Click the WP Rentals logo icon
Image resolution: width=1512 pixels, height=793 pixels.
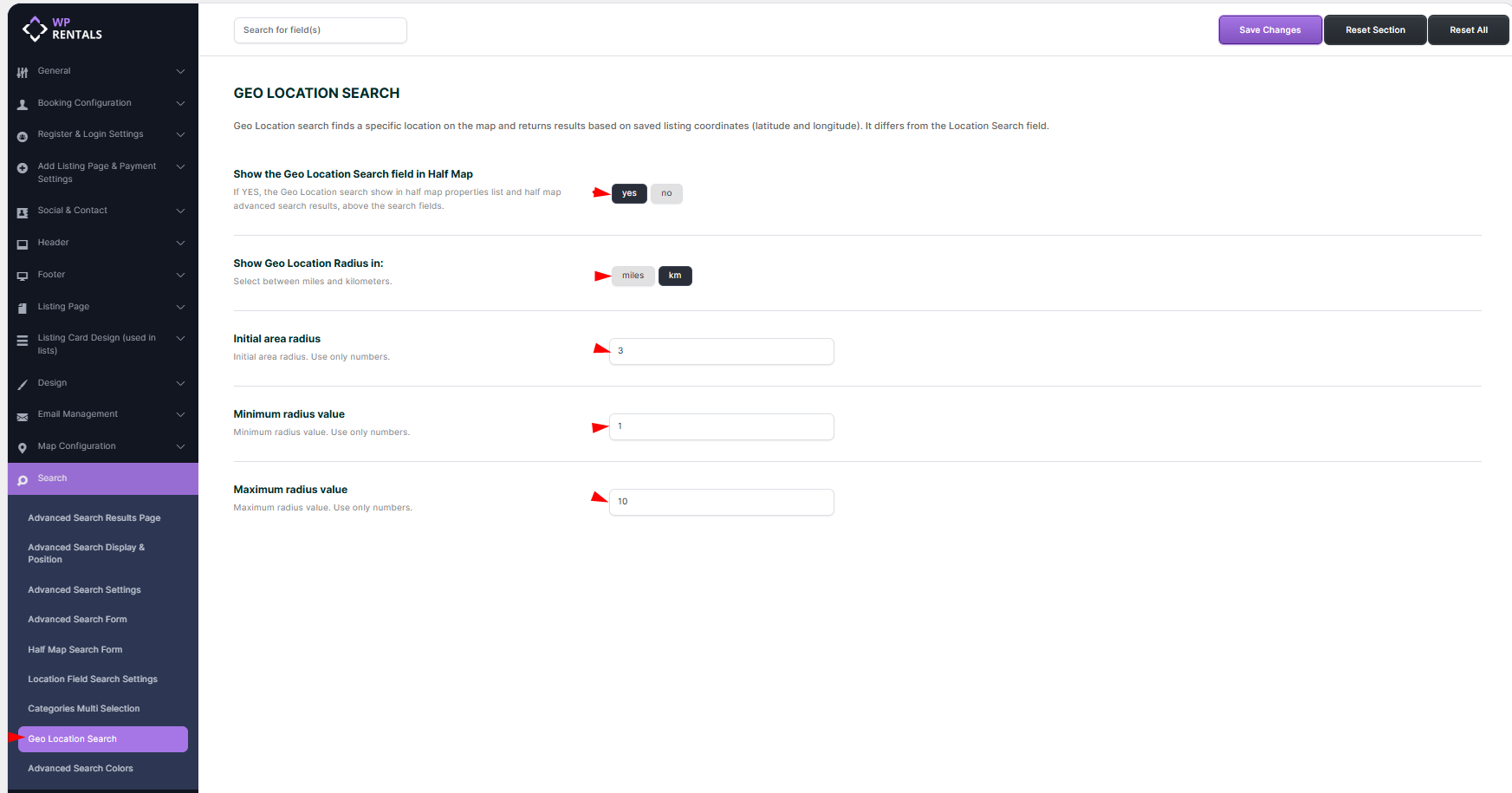point(35,29)
